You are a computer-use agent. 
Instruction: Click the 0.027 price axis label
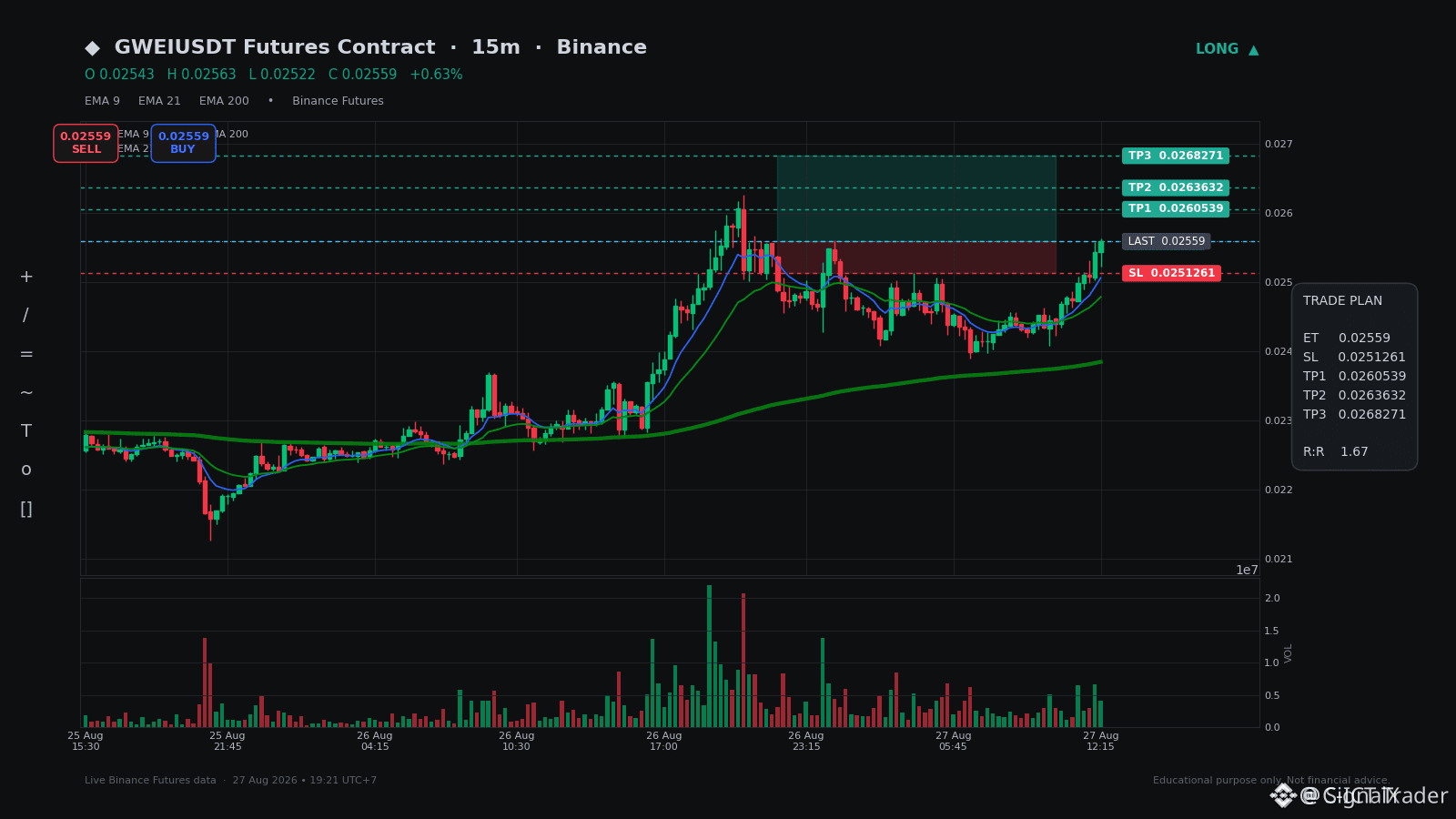click(1279, 144)
